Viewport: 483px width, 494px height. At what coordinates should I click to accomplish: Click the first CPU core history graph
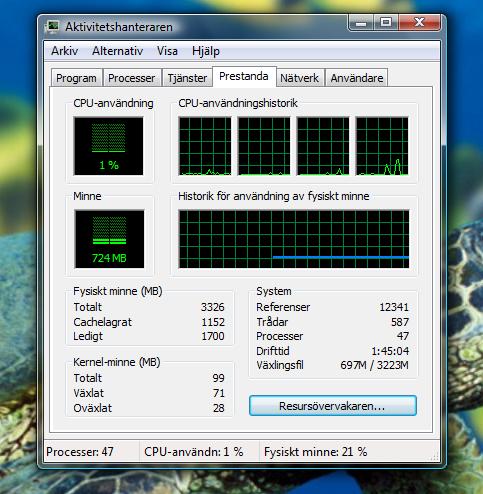pos(205,146)
